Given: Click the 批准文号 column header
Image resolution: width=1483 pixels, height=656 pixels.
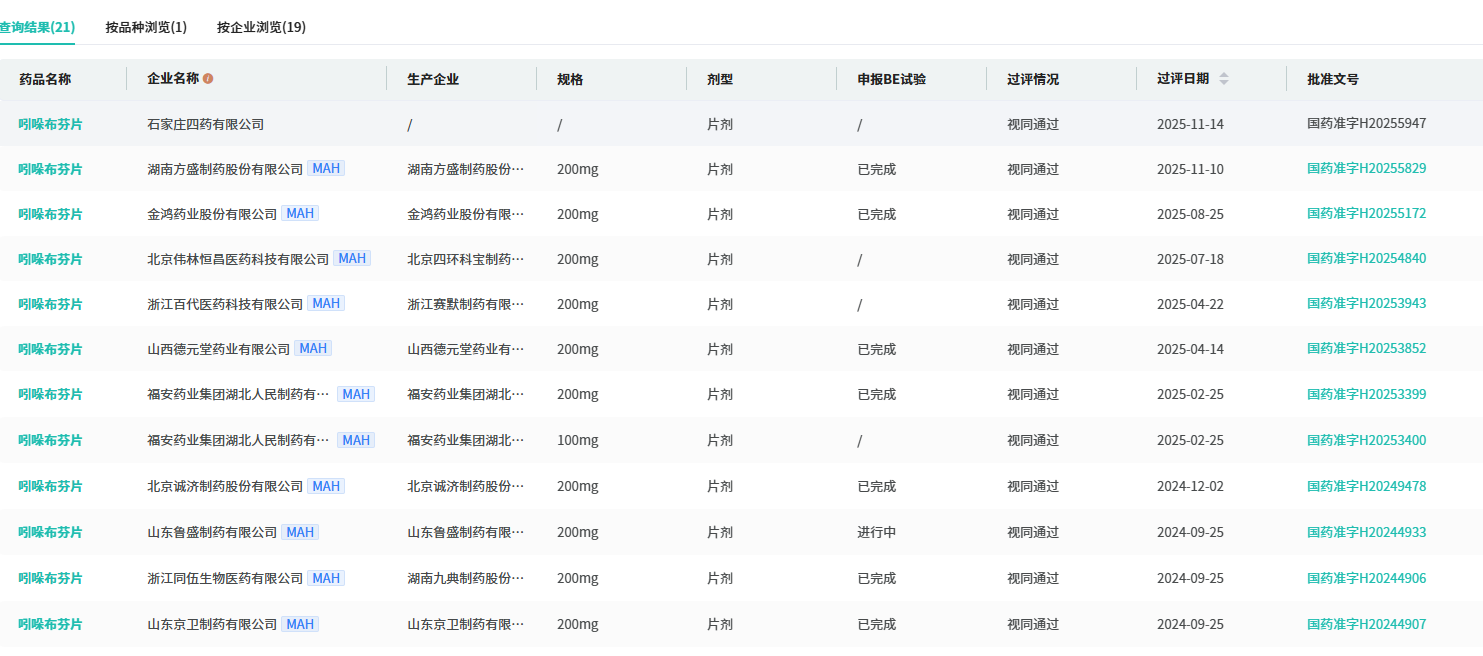Looking at the screenshot, I should tap(1333, 79).
